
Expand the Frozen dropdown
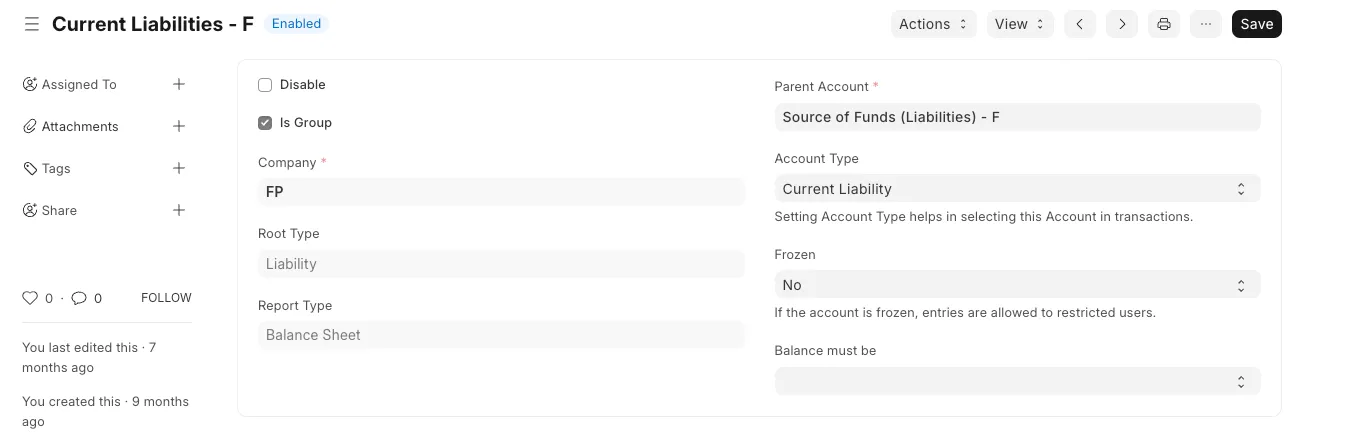pyautogui.click(x=1016, y=285)
